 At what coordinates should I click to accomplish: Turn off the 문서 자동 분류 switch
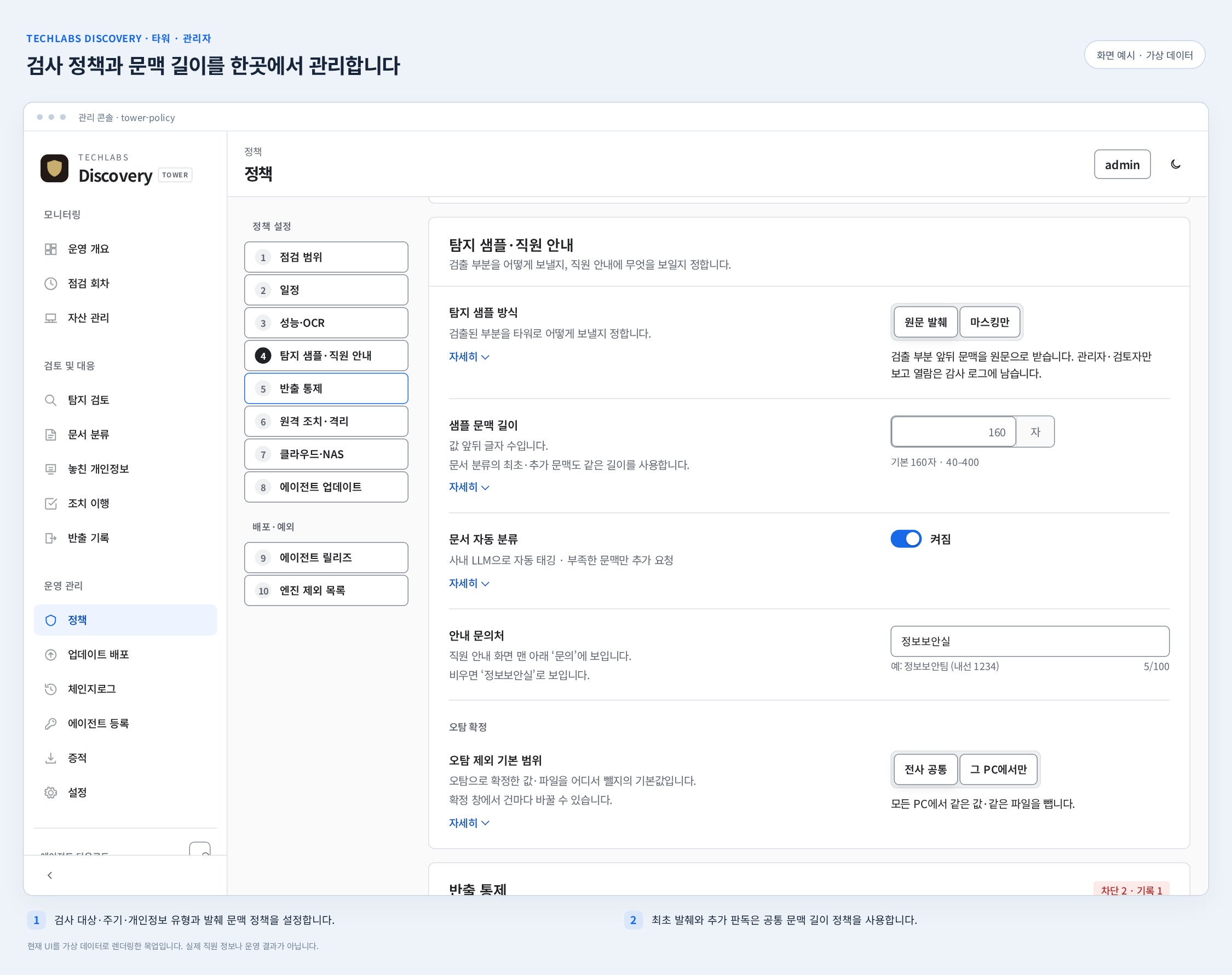[x=906, y=539]
